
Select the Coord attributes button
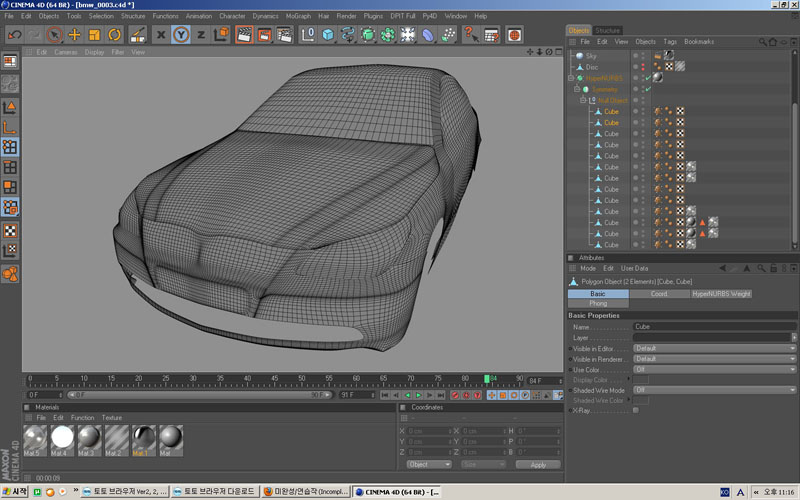tap(659, 294)
